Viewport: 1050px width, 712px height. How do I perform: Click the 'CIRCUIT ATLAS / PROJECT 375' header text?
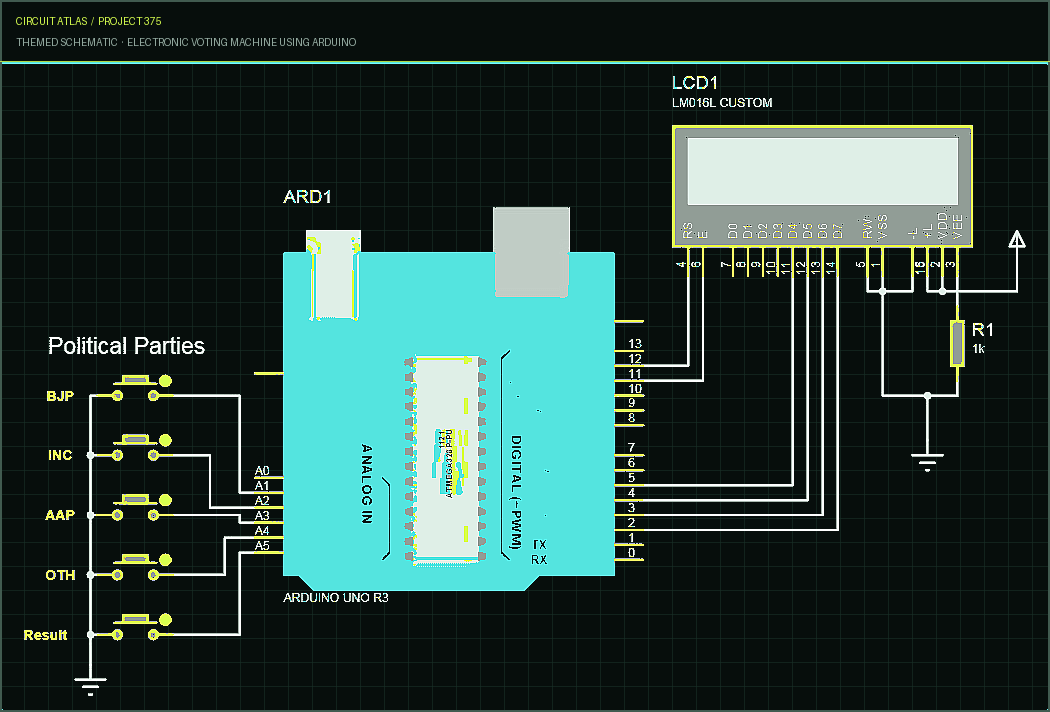[x=88, y=21]
